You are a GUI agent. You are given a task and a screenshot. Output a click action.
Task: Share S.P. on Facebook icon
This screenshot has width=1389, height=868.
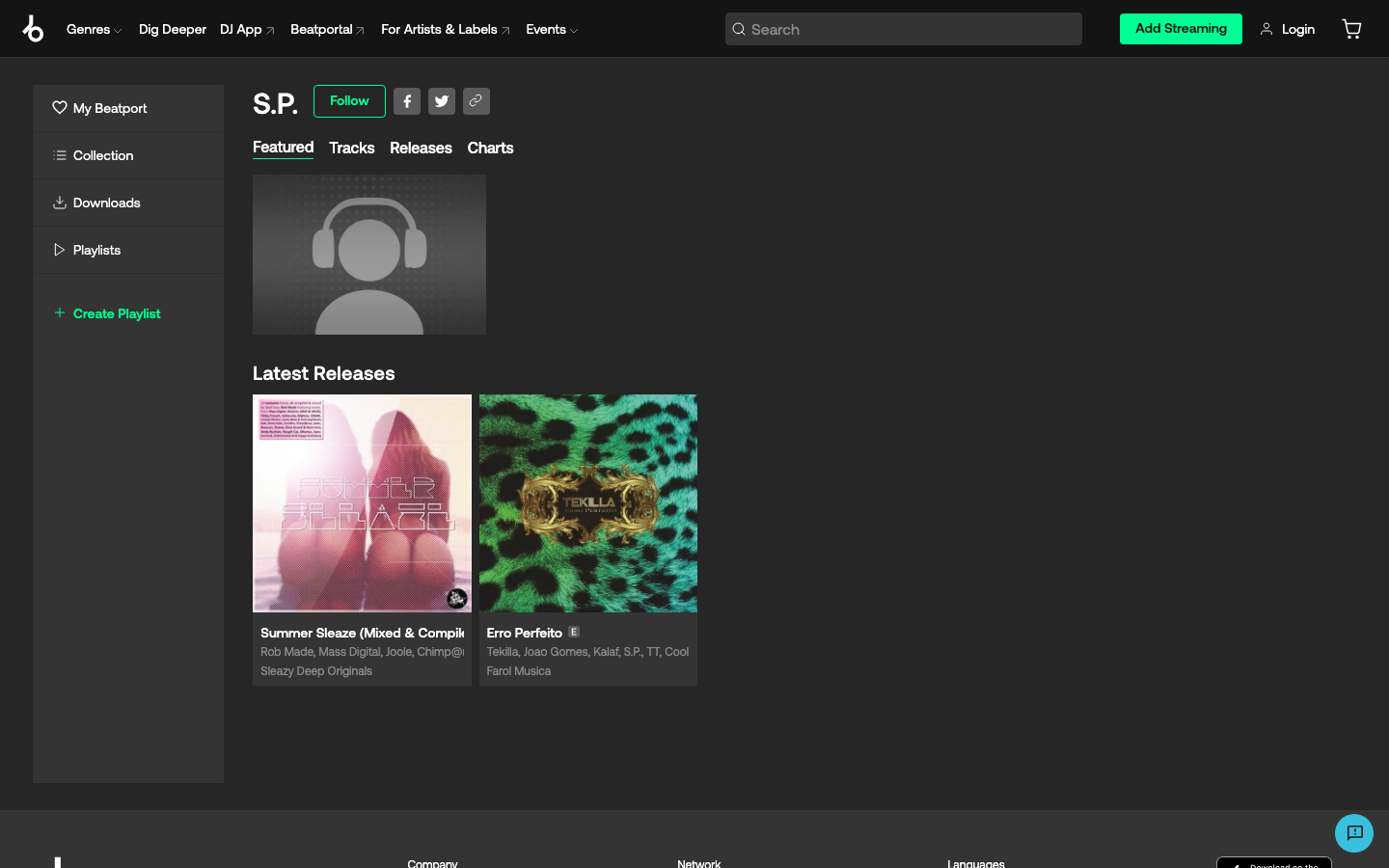point(407,101)
